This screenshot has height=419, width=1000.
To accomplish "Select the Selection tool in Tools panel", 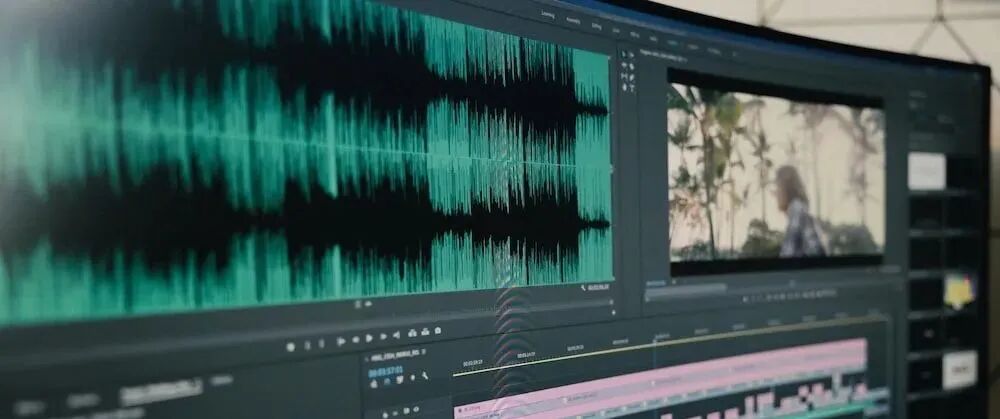I will coord(624,54).
